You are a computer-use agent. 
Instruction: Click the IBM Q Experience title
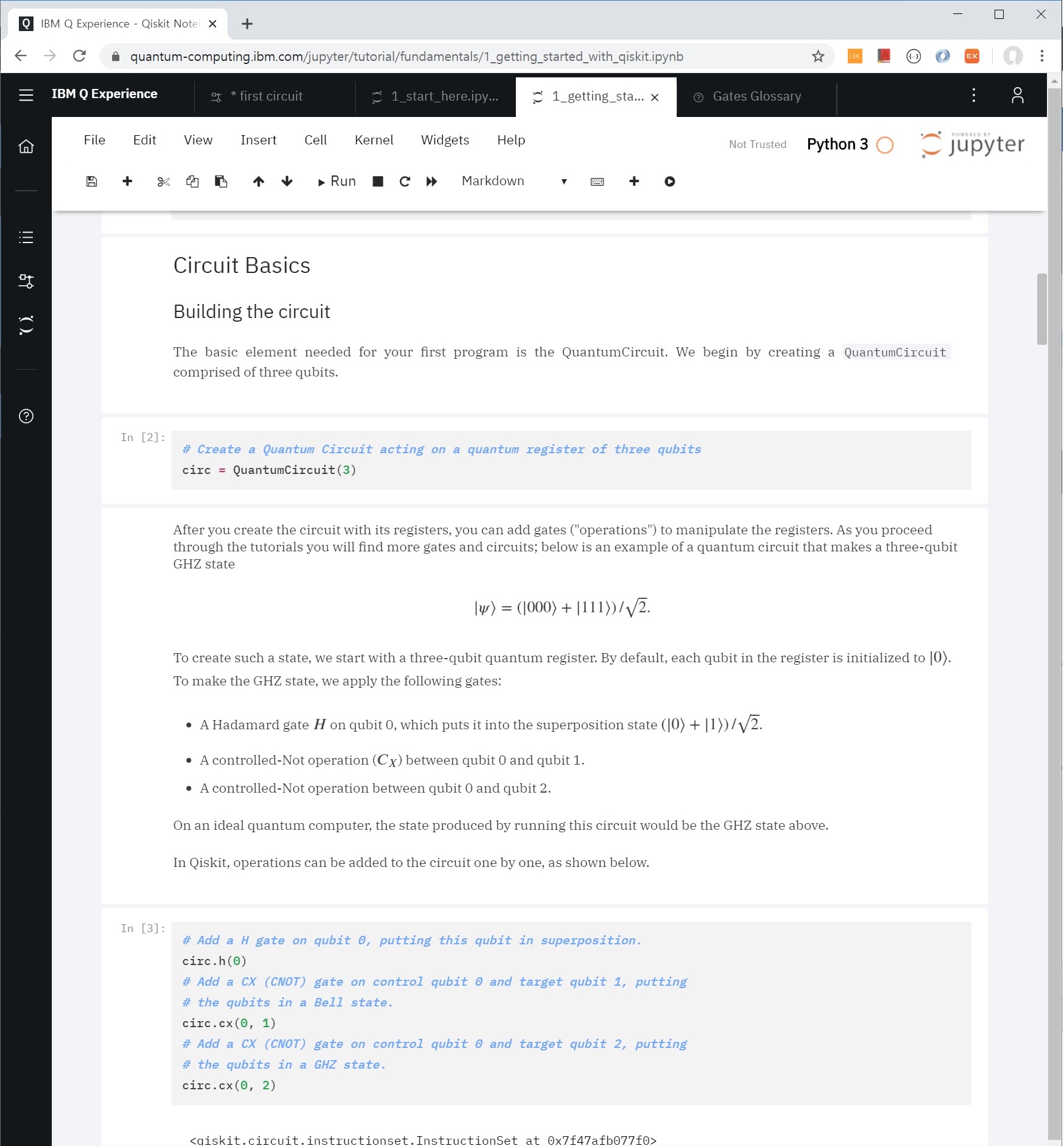point(105,94)
